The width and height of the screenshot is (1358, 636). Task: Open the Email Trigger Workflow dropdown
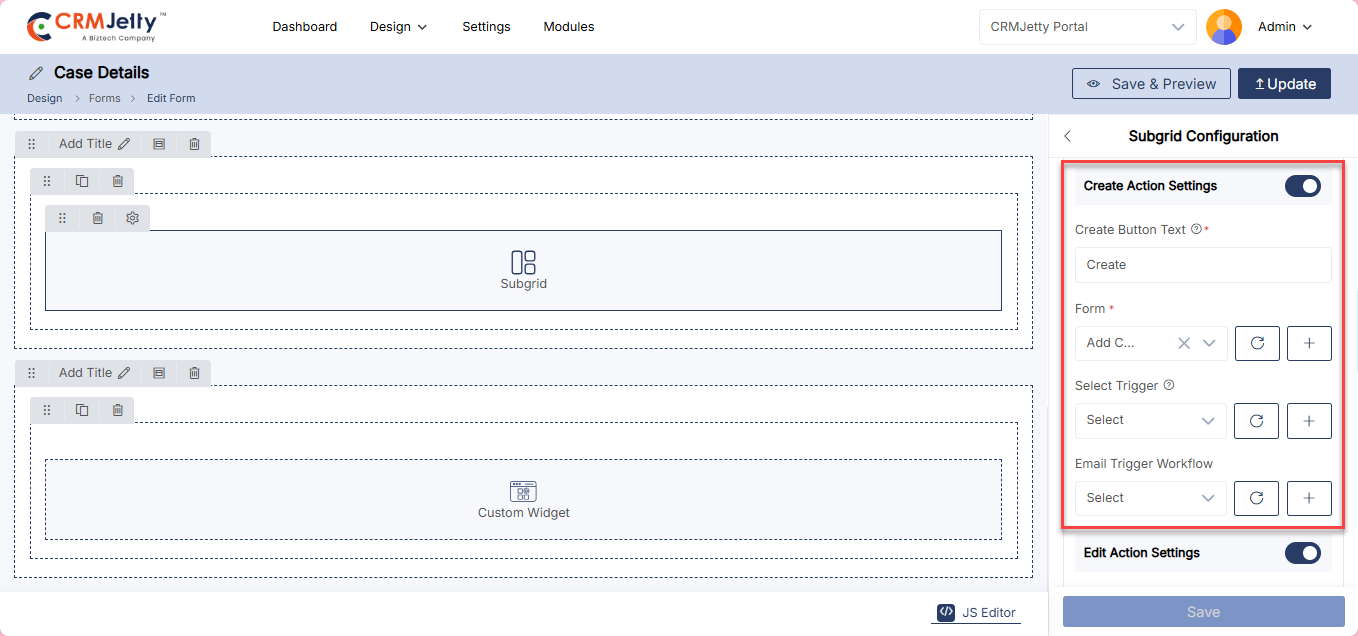pos(1150,498)
